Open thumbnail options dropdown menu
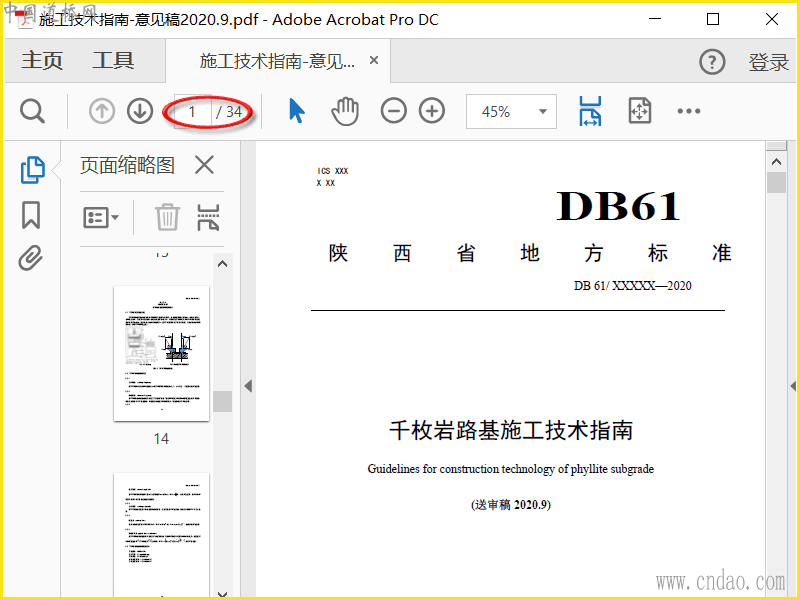 [101, 218]
